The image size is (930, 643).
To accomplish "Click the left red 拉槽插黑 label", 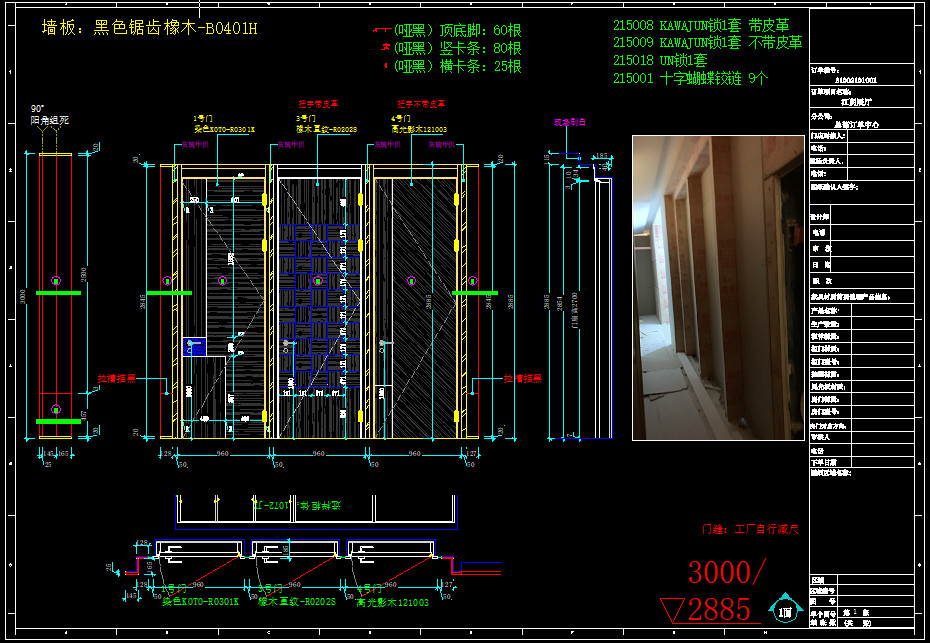I will 116,380.
